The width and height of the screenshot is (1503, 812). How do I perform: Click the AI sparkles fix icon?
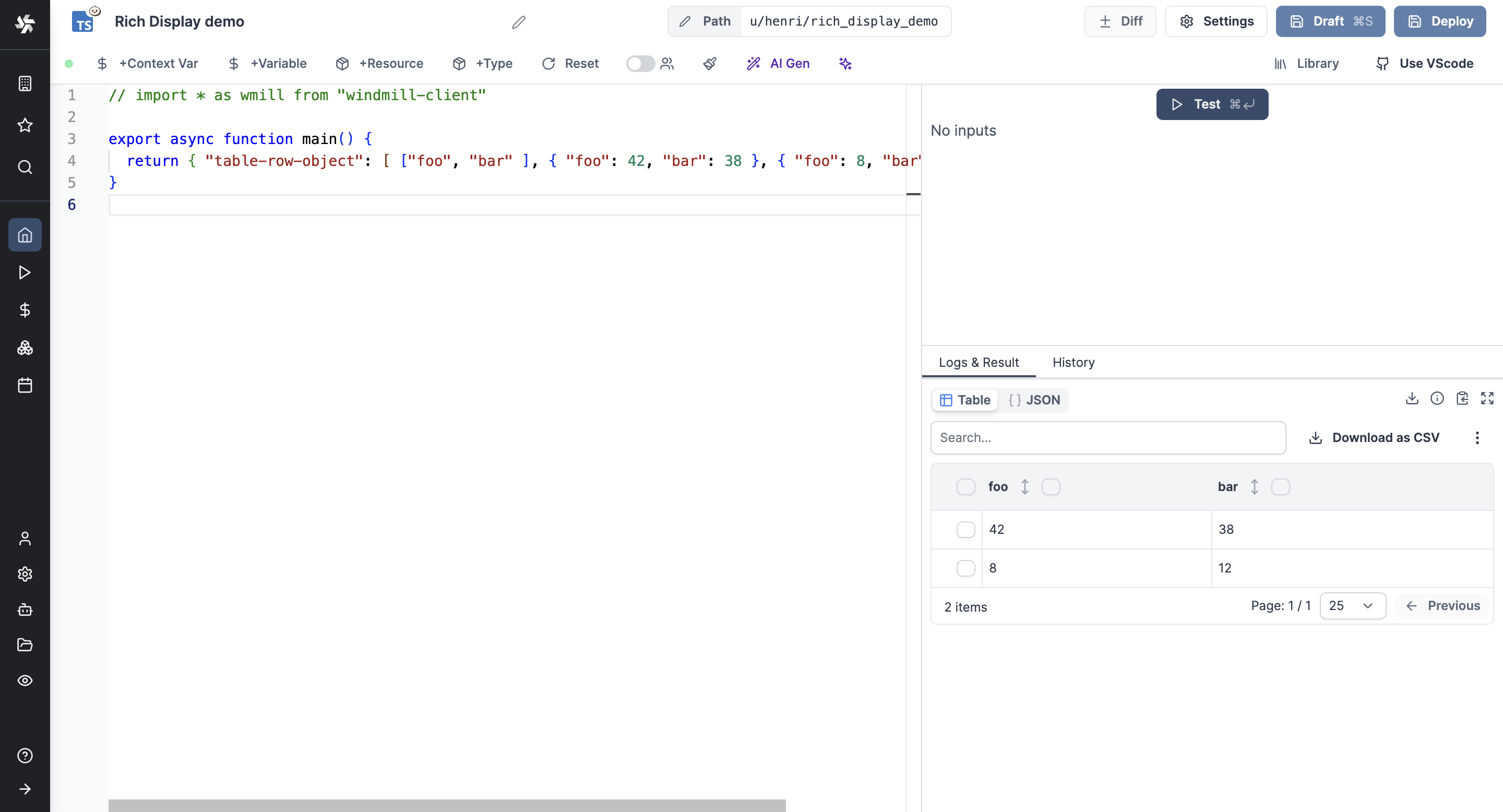coord(845,64)
